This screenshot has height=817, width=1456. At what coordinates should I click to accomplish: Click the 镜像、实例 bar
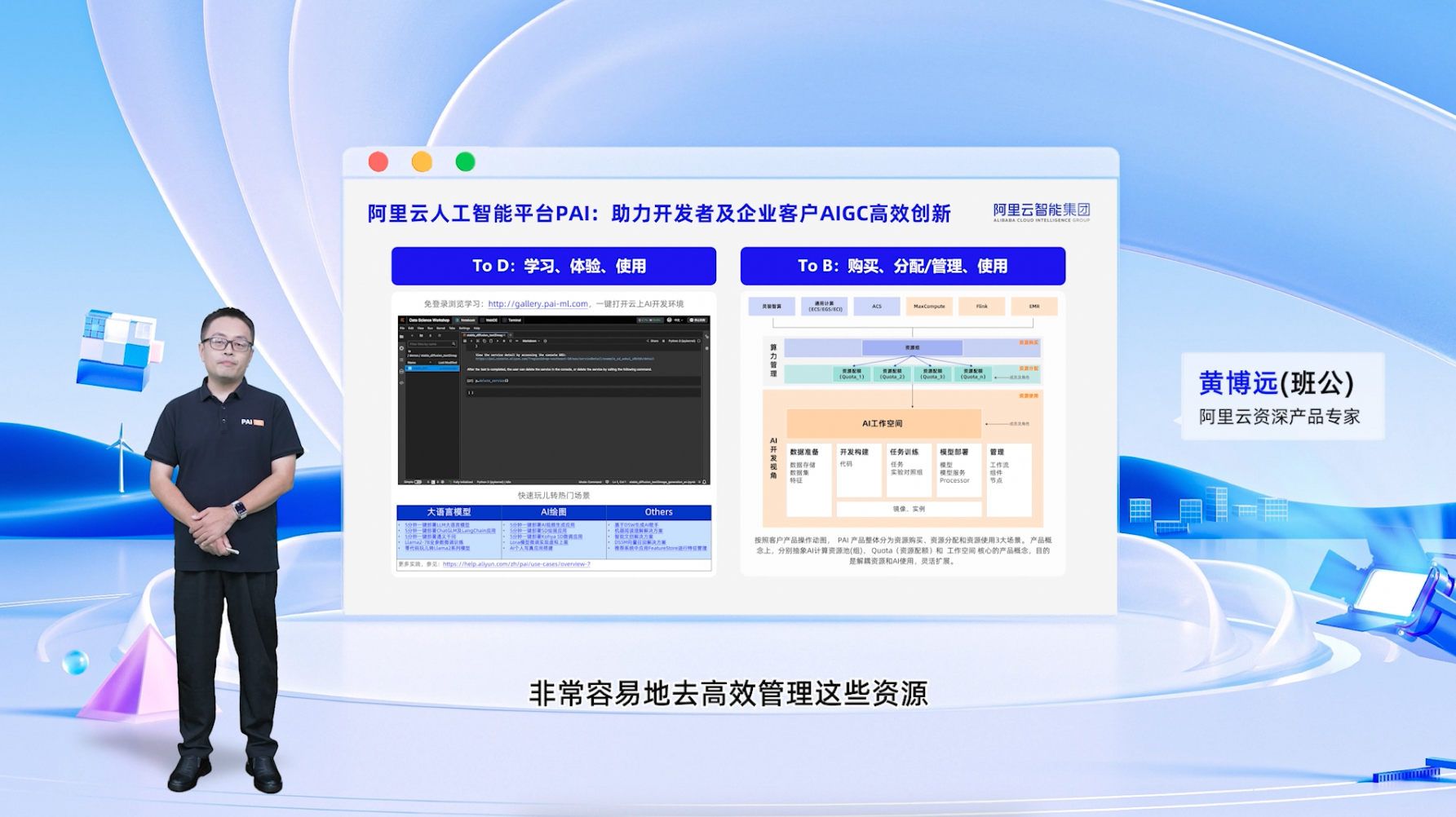[909, 509]
